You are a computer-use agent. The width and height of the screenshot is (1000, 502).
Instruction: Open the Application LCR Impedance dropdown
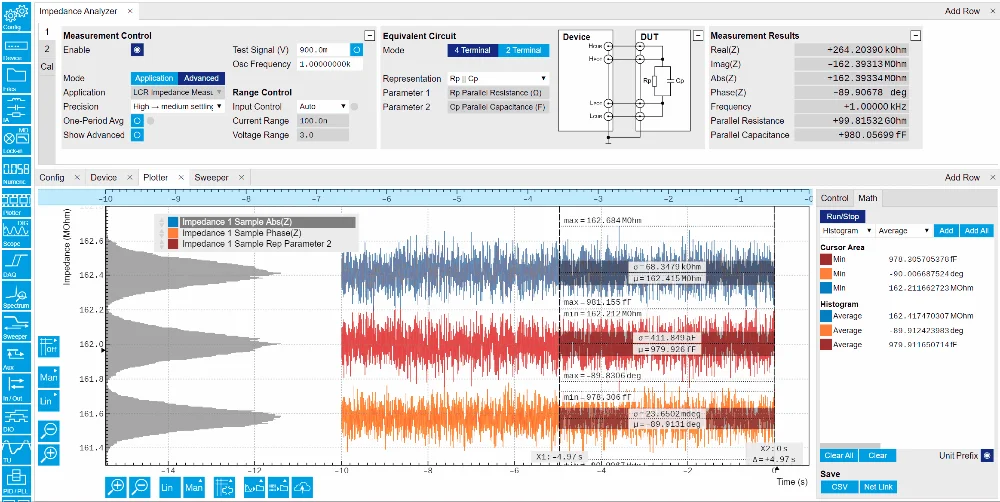(178, 92)
